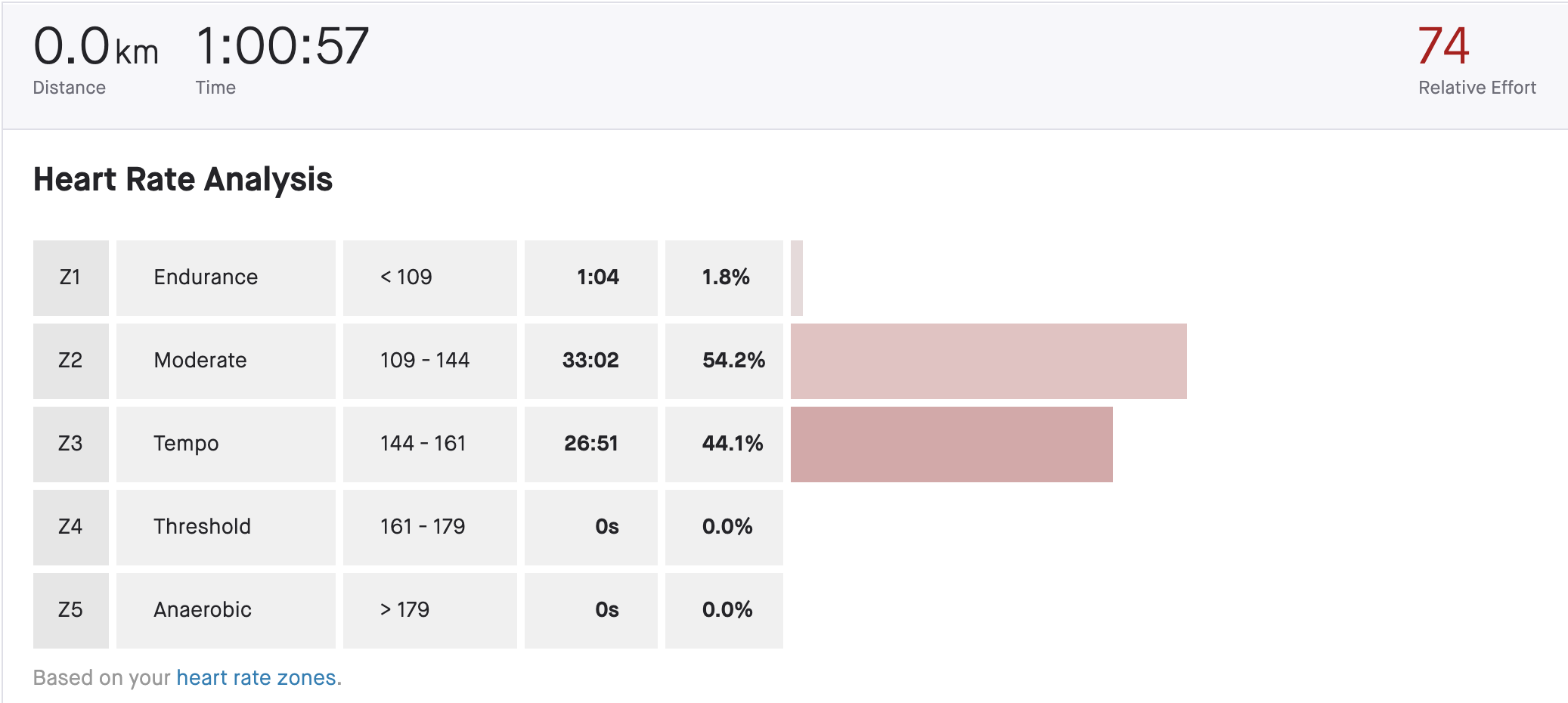This screenshot has width=1568, height=703.
Task: Click the Z2 zone label cell
Action: [70, 361]
